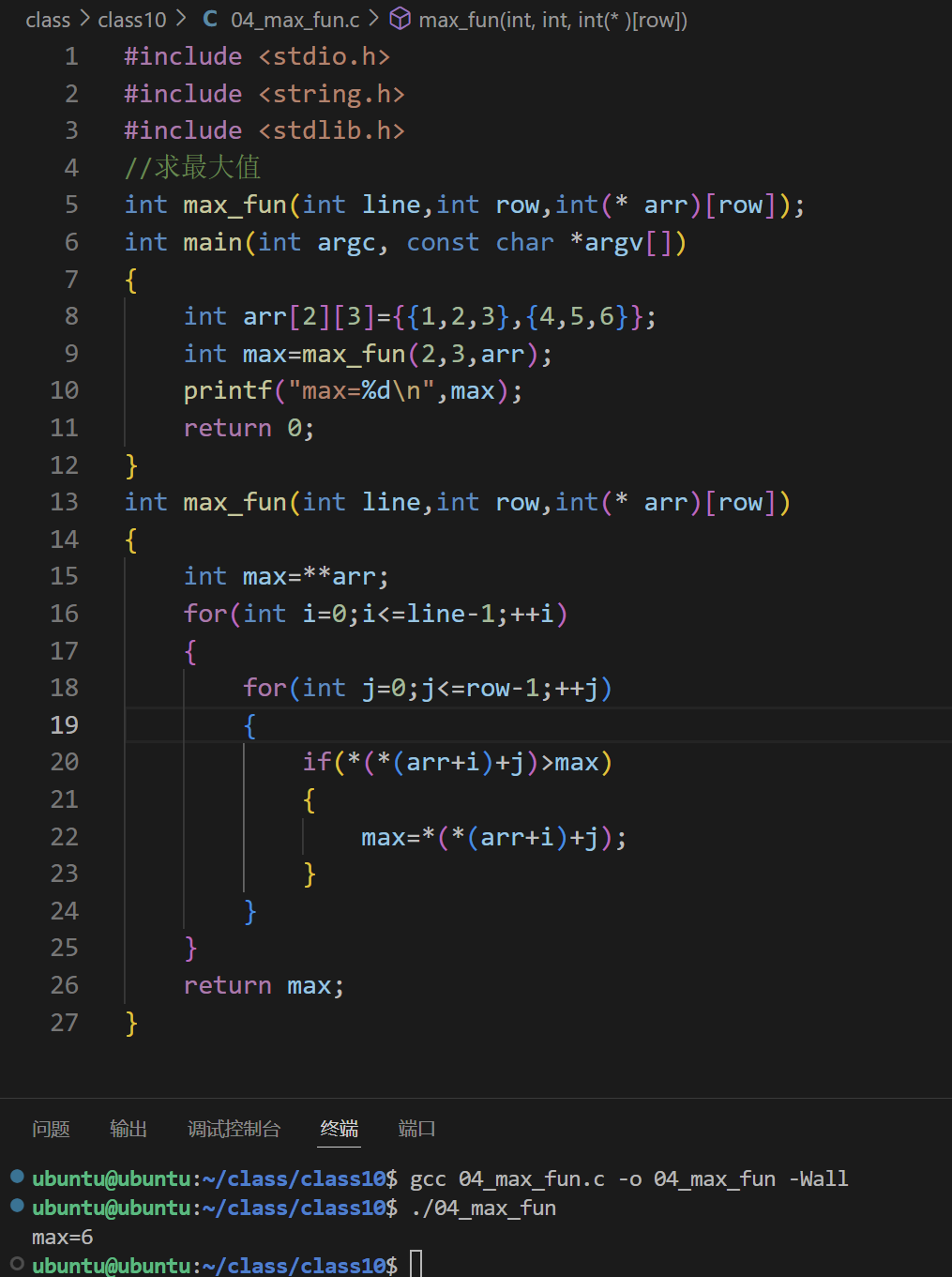This screenshot has width=952, height=1277.
Task: Click the '#include <string.h>' line
Action: point(264,94)
